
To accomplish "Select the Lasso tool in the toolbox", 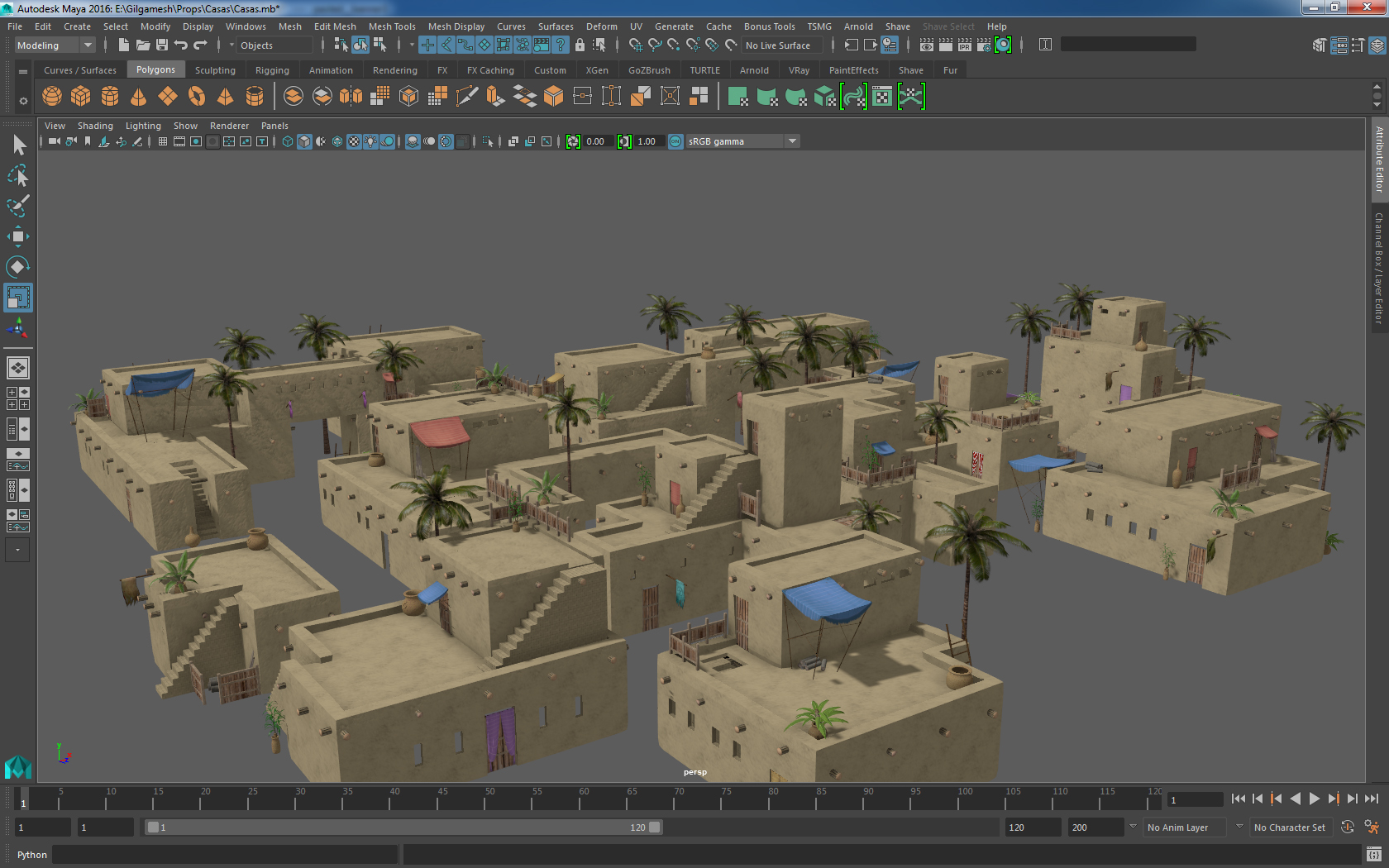I will pos(17,175).
